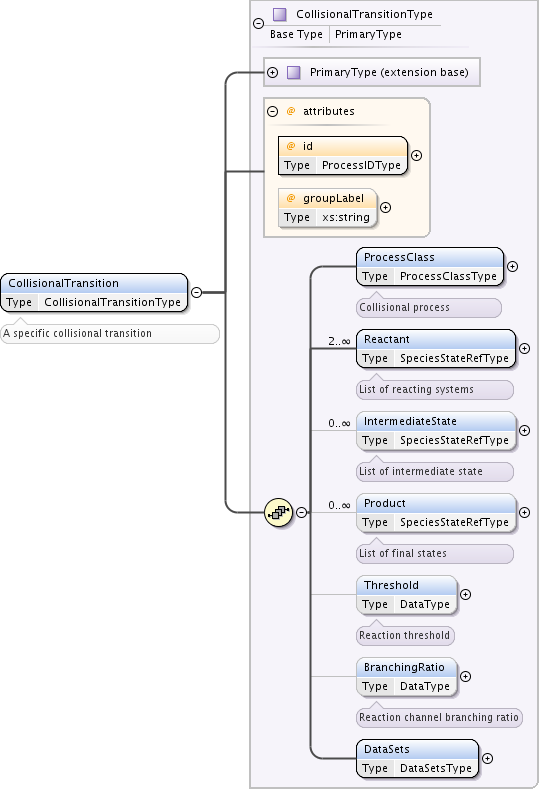Select the Threshold element box
The height and width of the screenshot is (791, 541).
(407, 594)
